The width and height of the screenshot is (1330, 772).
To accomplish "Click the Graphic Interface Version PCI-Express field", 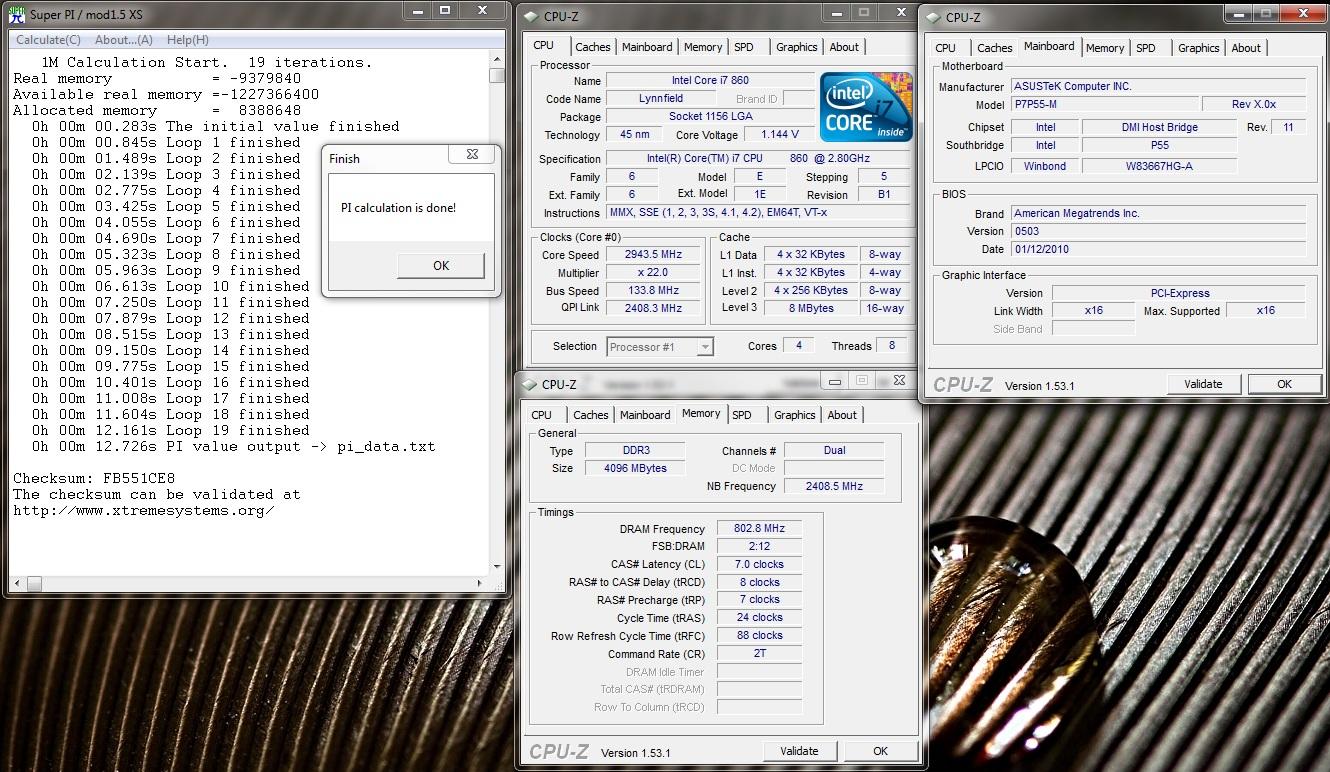I will [1178, 293].
